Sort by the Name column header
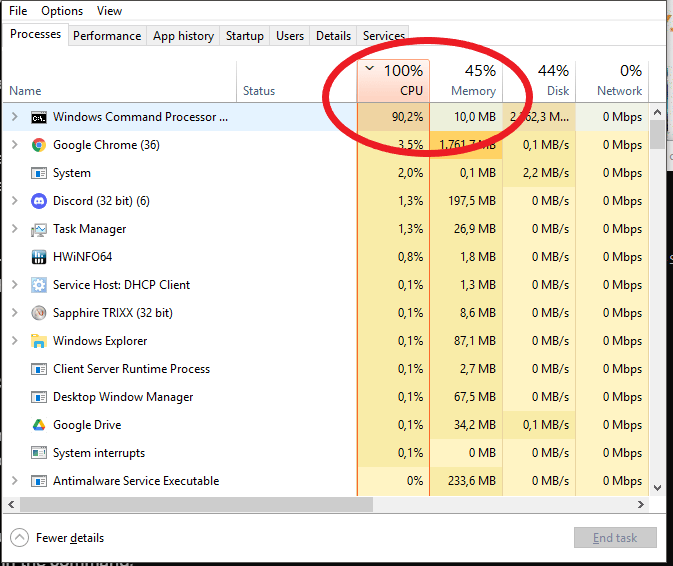This screenshot has width=673, height=566. click(x=119, y=82)
